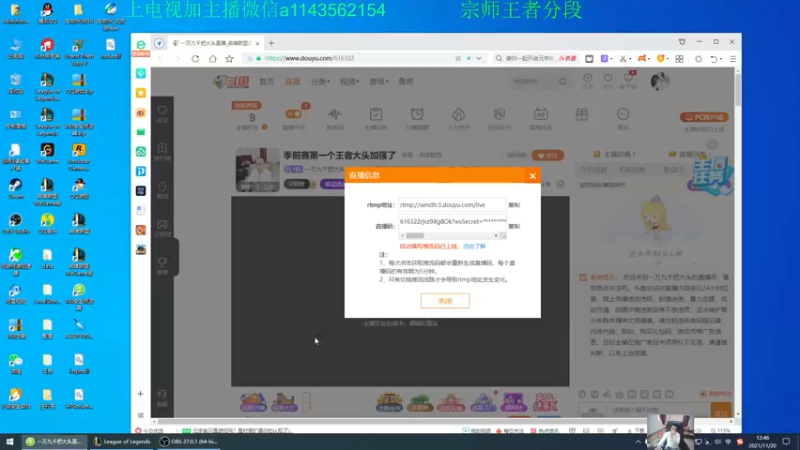Screen dimensions: 800x450
Task: Expand the scissors tool dropdown arrow
Action: click(630, 59)
